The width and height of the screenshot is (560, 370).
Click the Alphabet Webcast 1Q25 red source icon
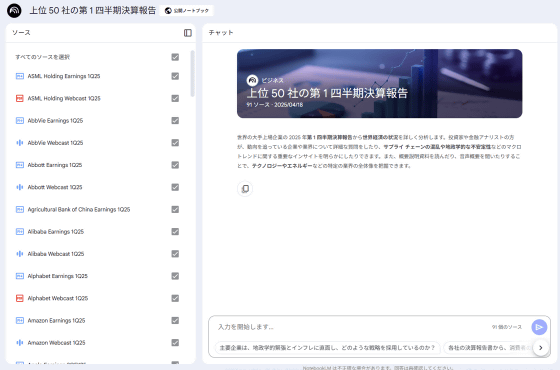coord(20,298)
